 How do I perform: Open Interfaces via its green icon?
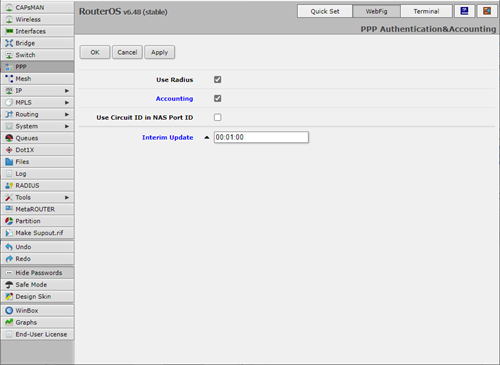pos(9,31)
